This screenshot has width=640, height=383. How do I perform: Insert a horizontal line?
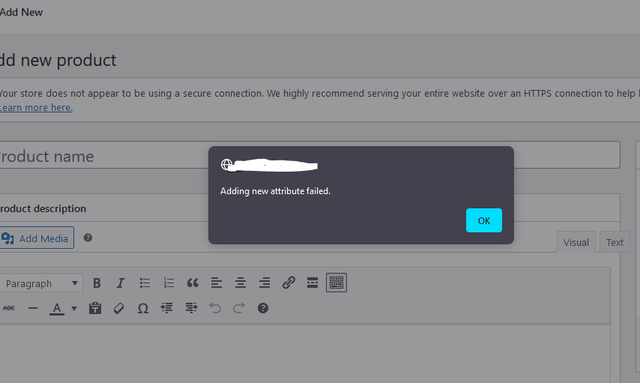[x=33, y=308]
